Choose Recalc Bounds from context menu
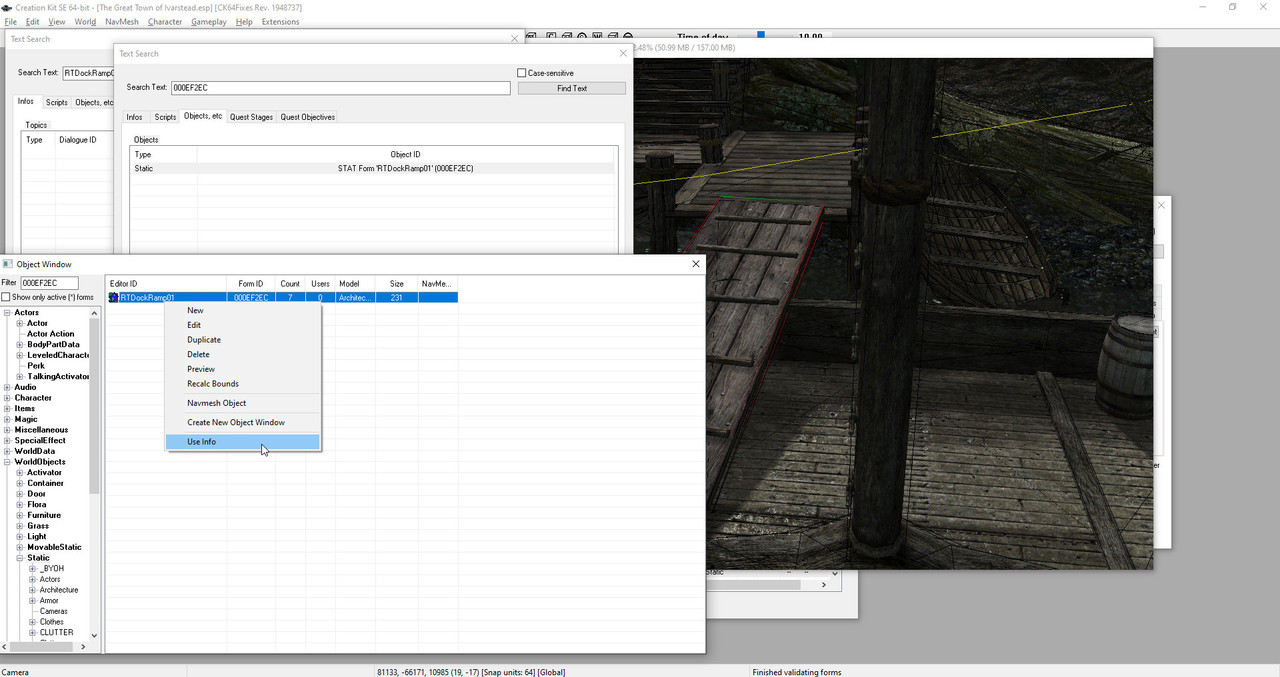1280x677 pixels. tap(243, 384)
